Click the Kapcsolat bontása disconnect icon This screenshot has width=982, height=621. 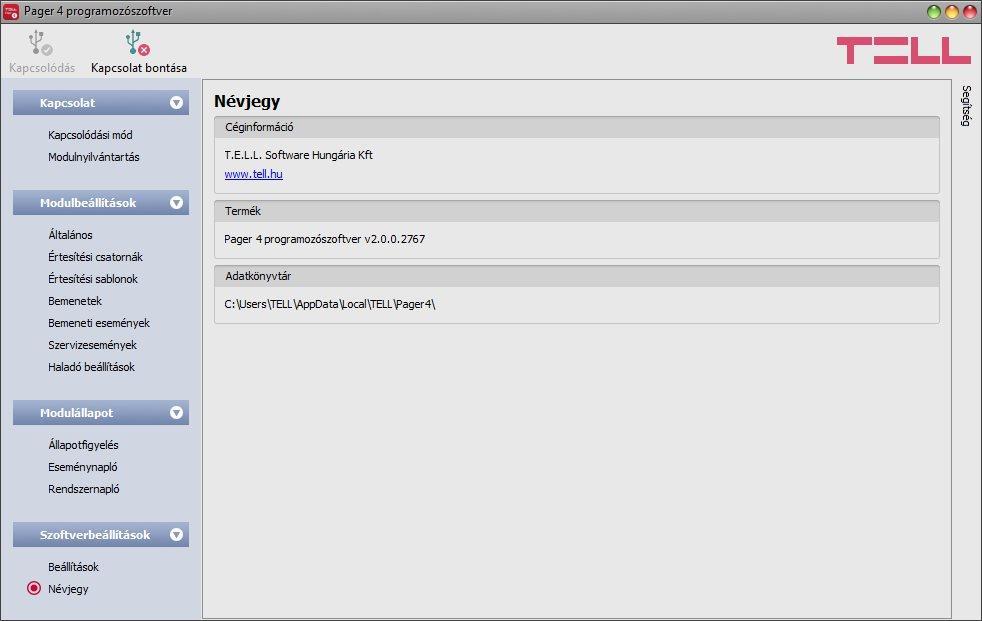138,43
